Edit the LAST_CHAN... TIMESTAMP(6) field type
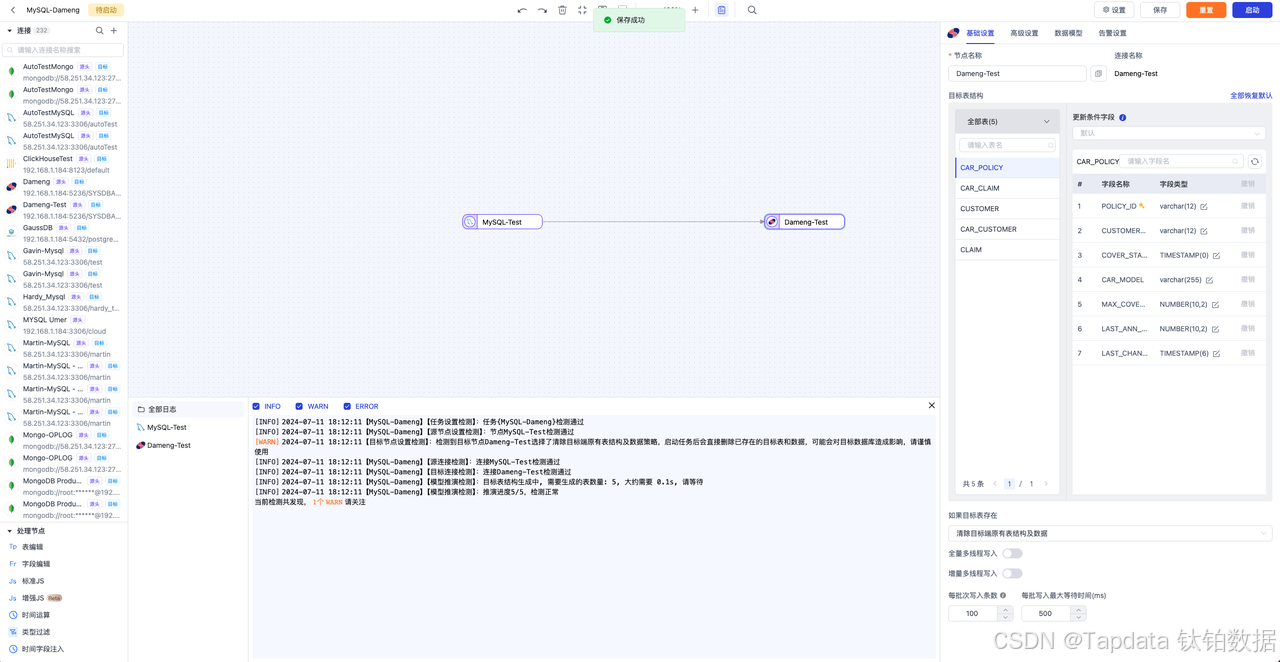1280x662 pixels. click(x=1216, y=354)
